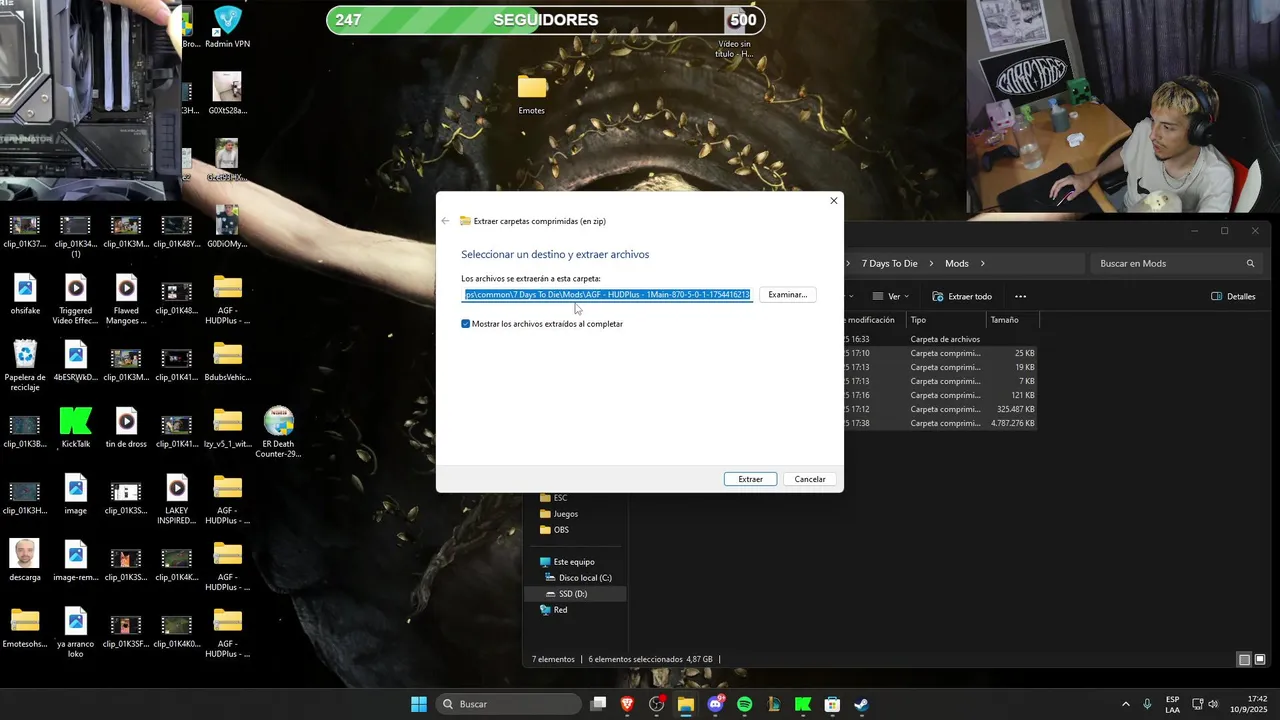The width and height of the screenshot is (1280, 720).
Task: Select the OBS folder in the navigation pane
Action: coord(554,530)
